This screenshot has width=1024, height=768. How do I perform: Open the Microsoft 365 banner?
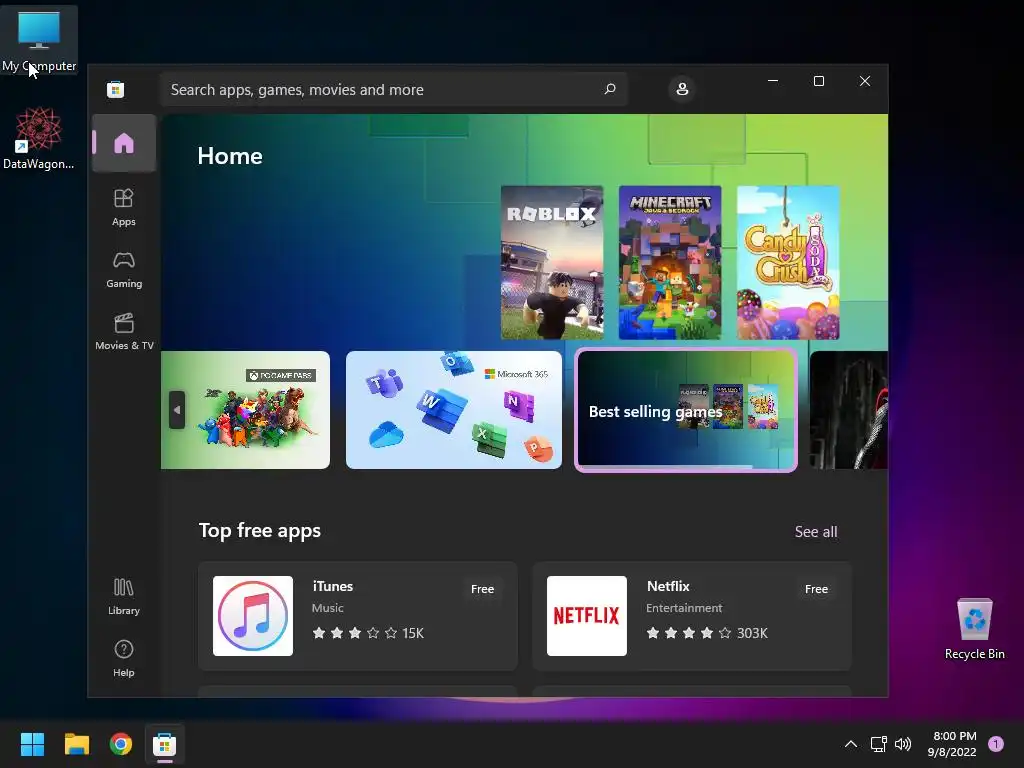point(454,410)
